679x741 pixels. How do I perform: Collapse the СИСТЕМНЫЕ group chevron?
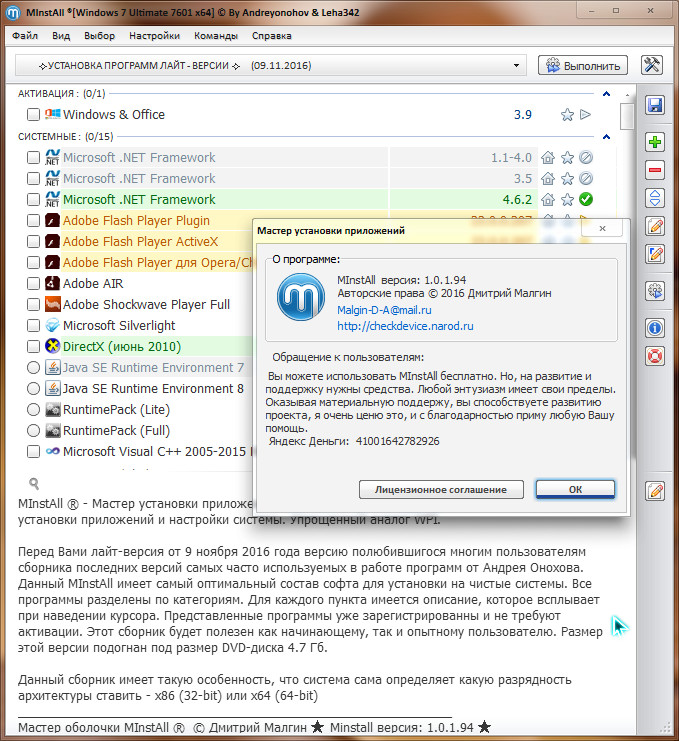click(x=607, y=137)
